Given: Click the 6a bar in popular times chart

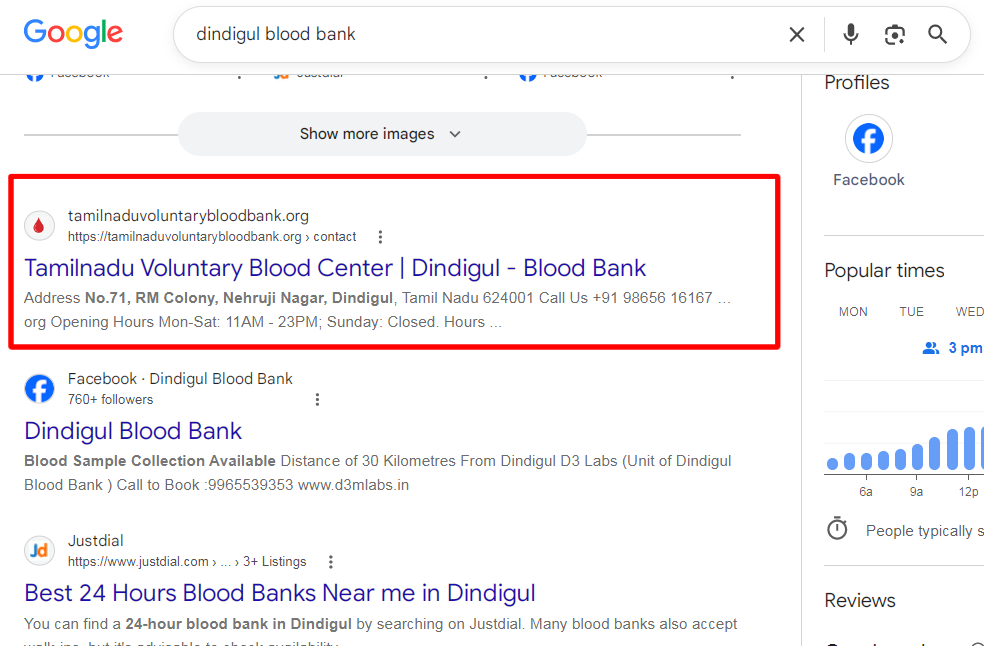Looking at the screenshot, I should point(866,461).
